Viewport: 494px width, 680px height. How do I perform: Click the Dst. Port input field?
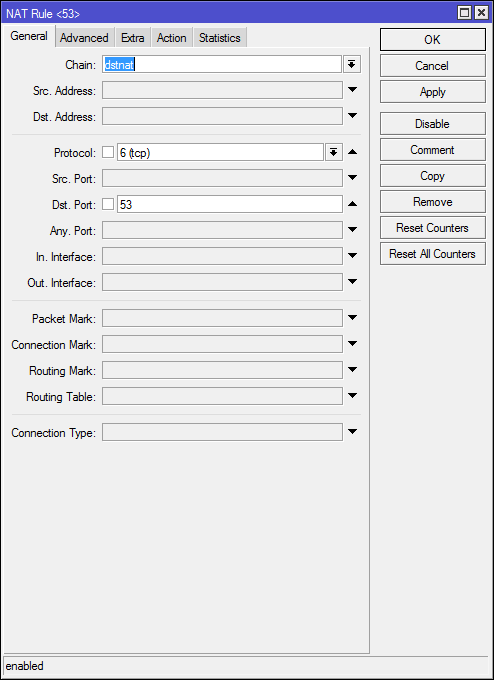click(229, 204)
